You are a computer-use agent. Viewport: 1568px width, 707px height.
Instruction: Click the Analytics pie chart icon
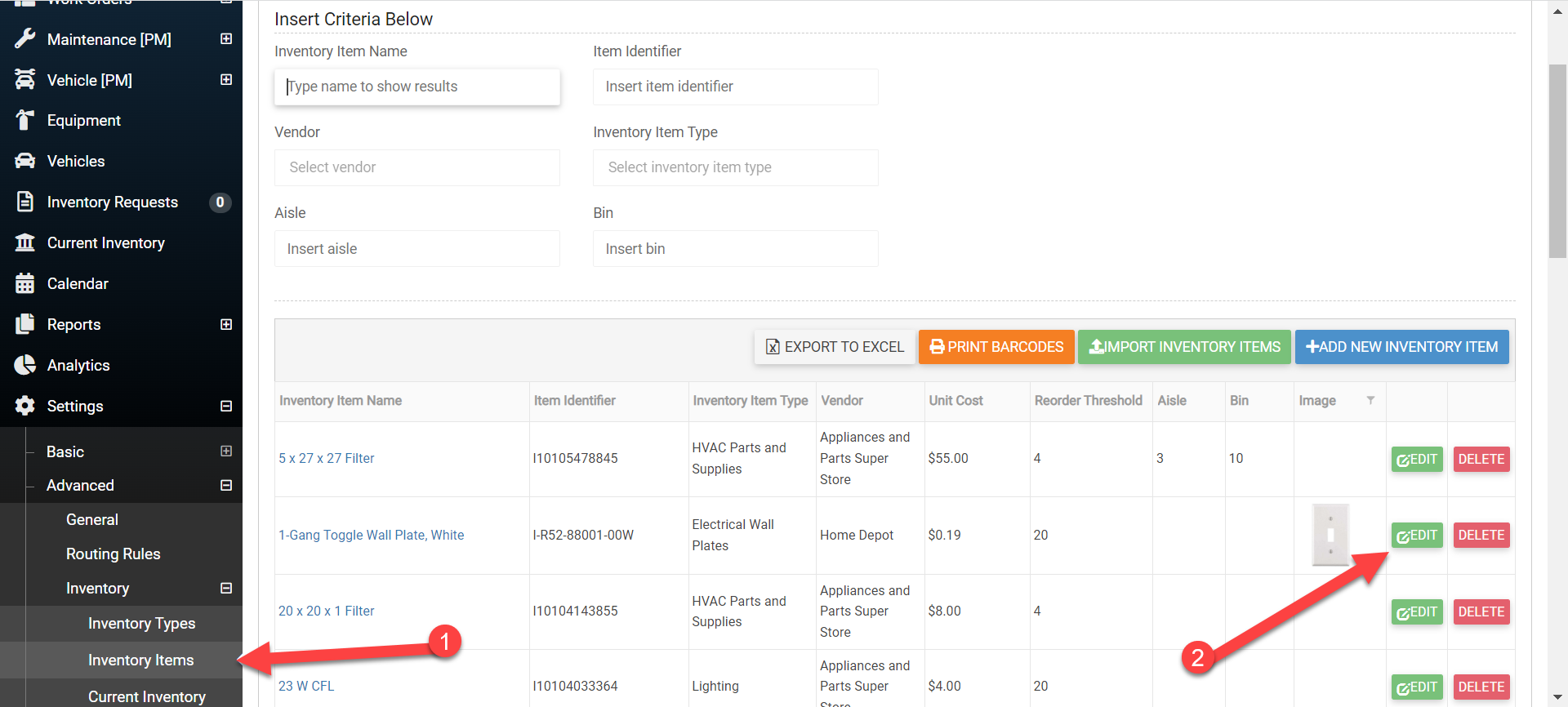tap(25, 365)
